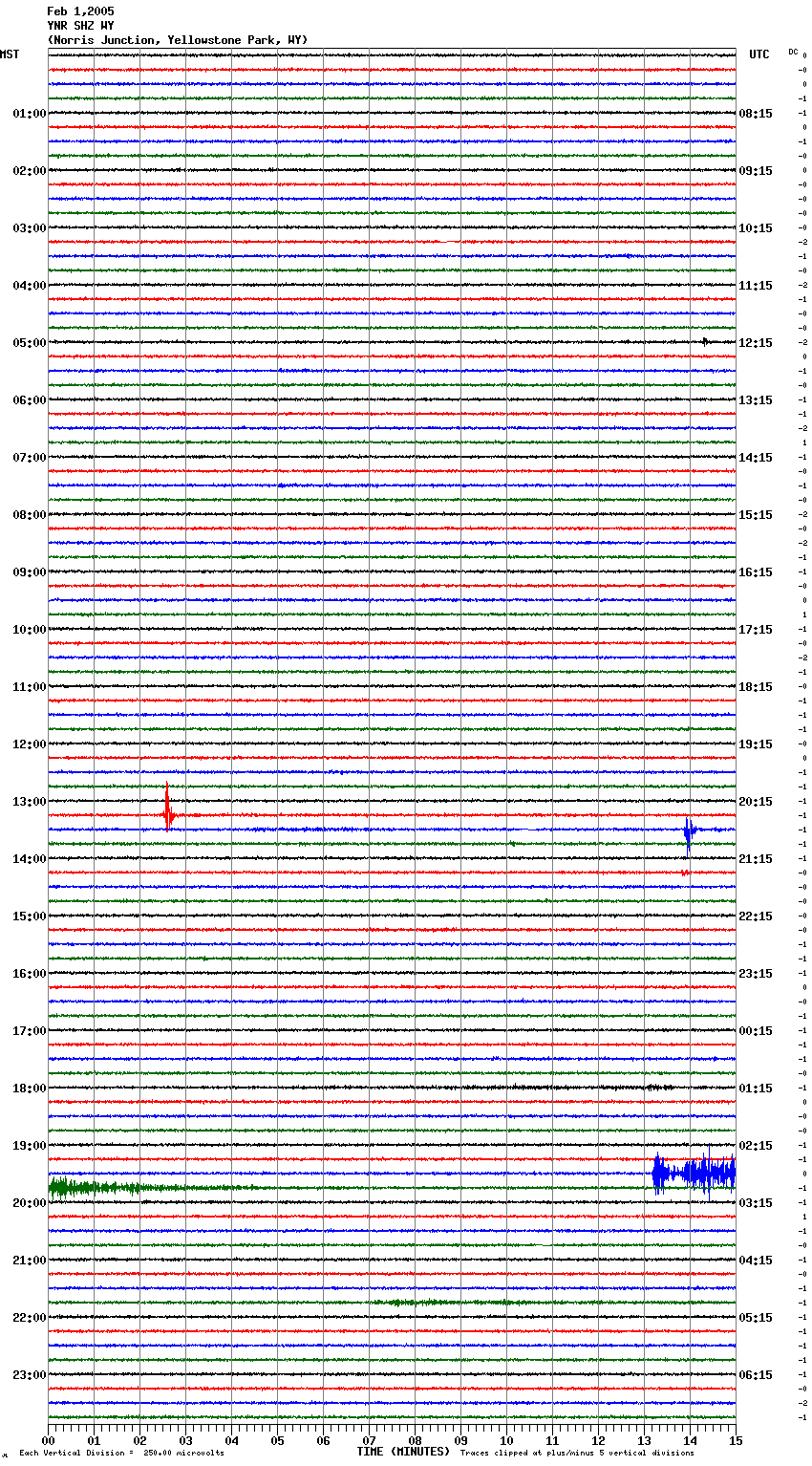Click the 'Traces clipped at plus/minus 5' footnote
The width and height of the screenshot is (812, 1466).
pos(577,1453)
